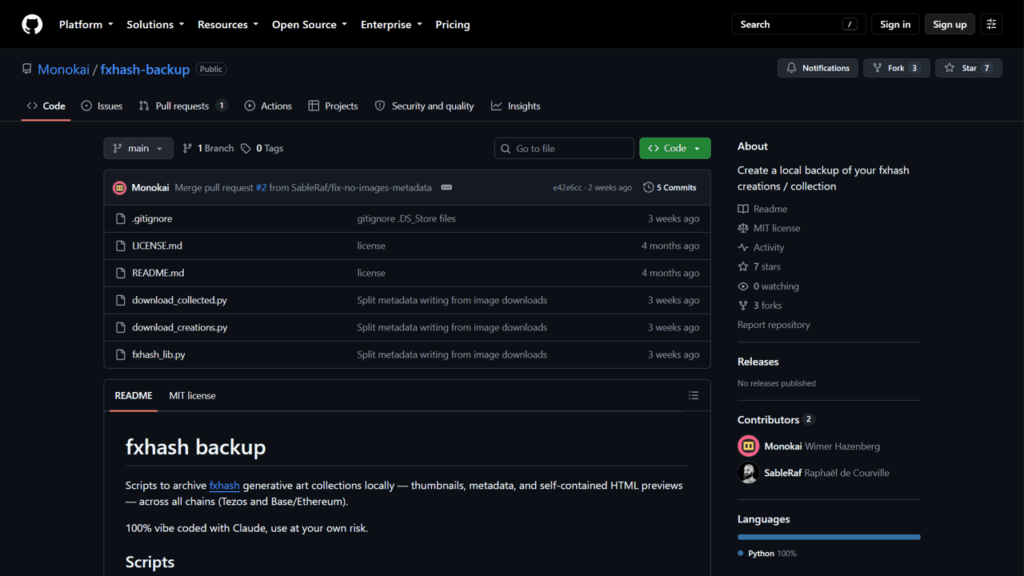The height and width of the screenshot is (576, 1024).
Task: View the 0 Tags link
Action: pos(262,148)
